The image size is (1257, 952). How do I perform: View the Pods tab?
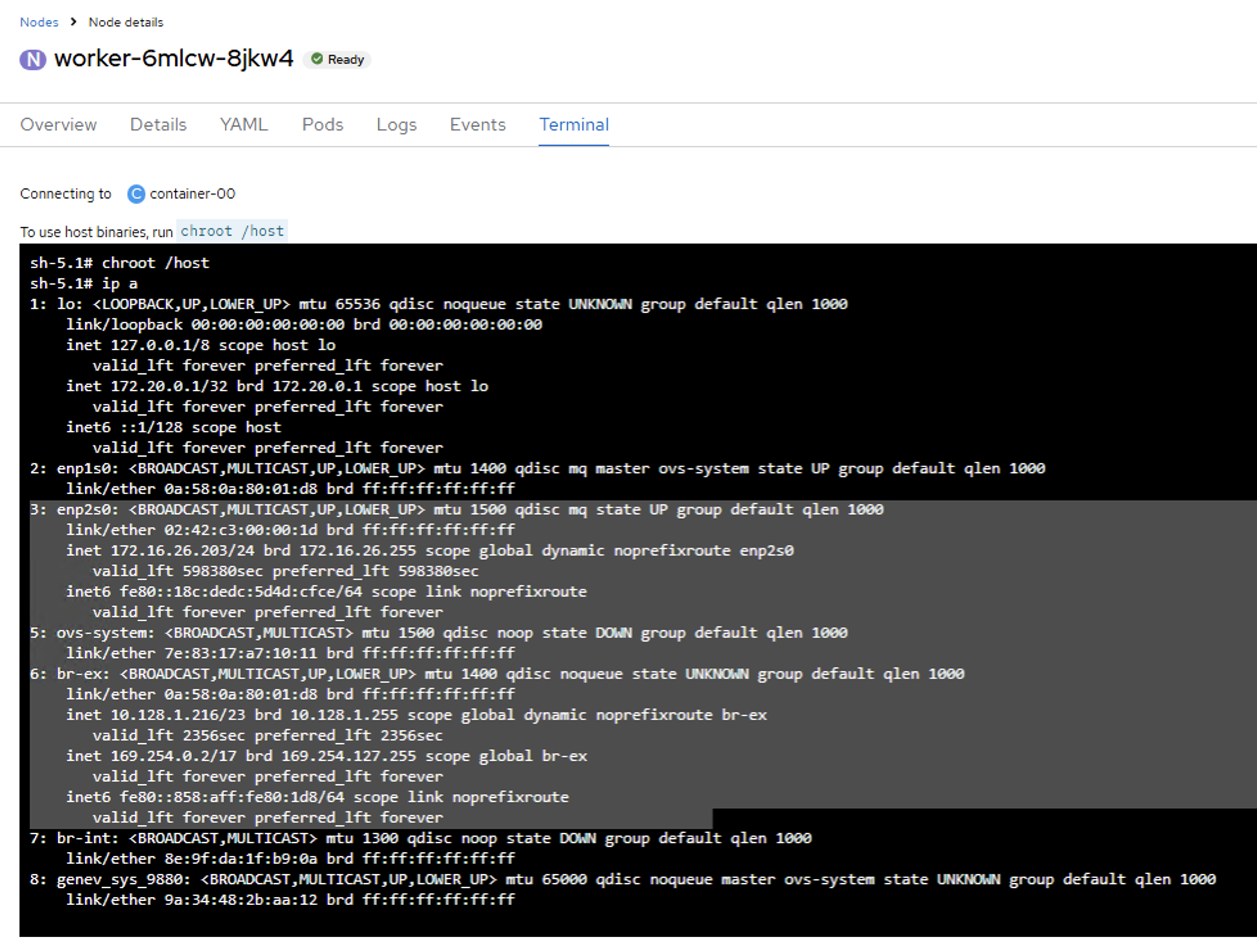tap(323, 125)
